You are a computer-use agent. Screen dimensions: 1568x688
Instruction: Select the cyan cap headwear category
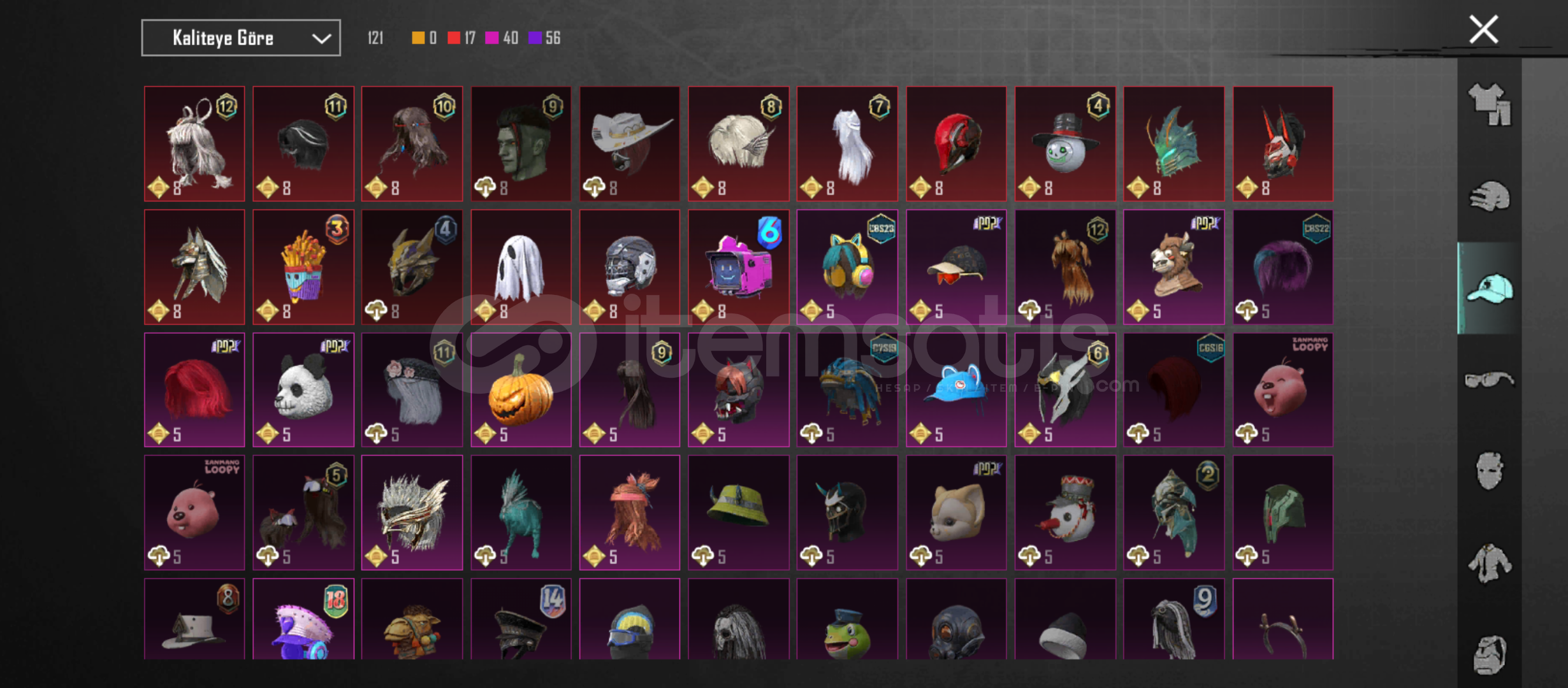tap(1489, 289)
